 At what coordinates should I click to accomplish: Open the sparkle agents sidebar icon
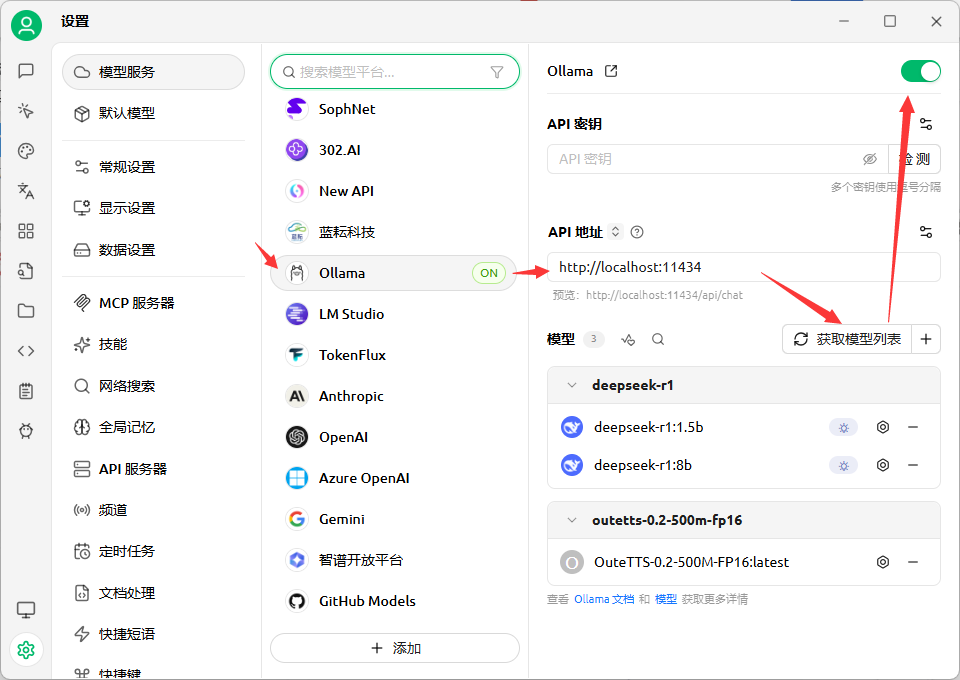(x=26, y=111)
